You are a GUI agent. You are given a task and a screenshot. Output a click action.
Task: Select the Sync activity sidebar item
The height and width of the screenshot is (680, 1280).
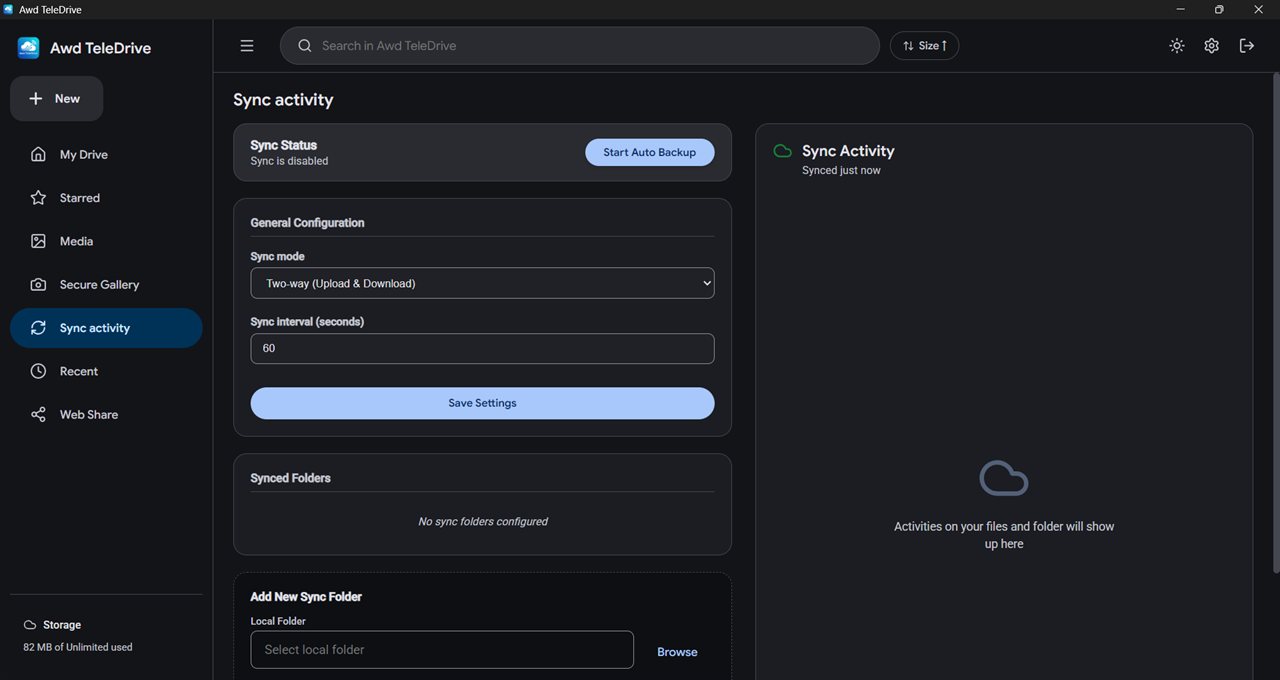[106, 328]
